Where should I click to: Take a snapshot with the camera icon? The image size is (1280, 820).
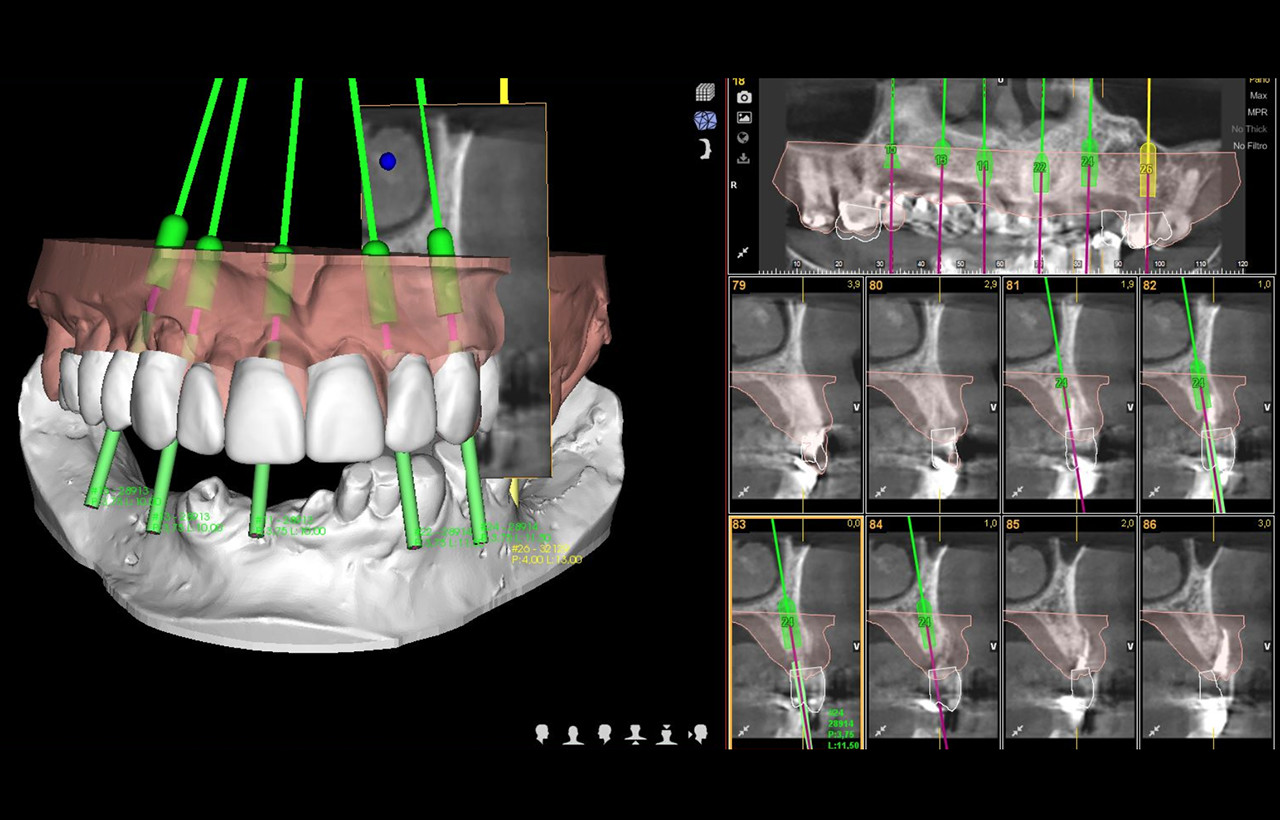[x=744, y=97]
